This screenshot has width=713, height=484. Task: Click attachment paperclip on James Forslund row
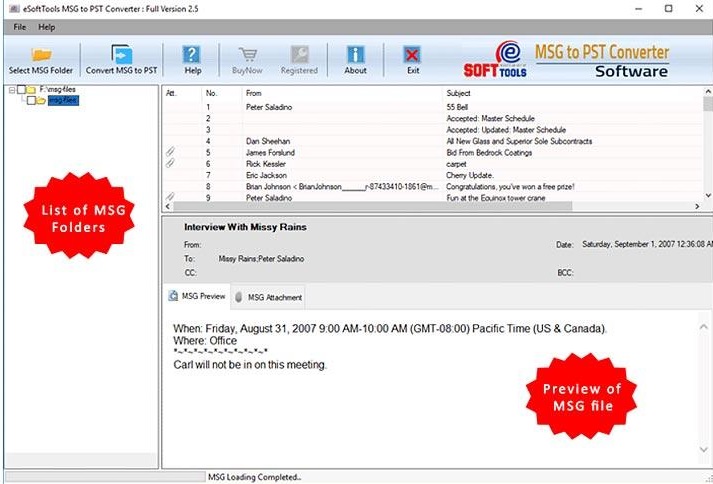pos(170,152)
